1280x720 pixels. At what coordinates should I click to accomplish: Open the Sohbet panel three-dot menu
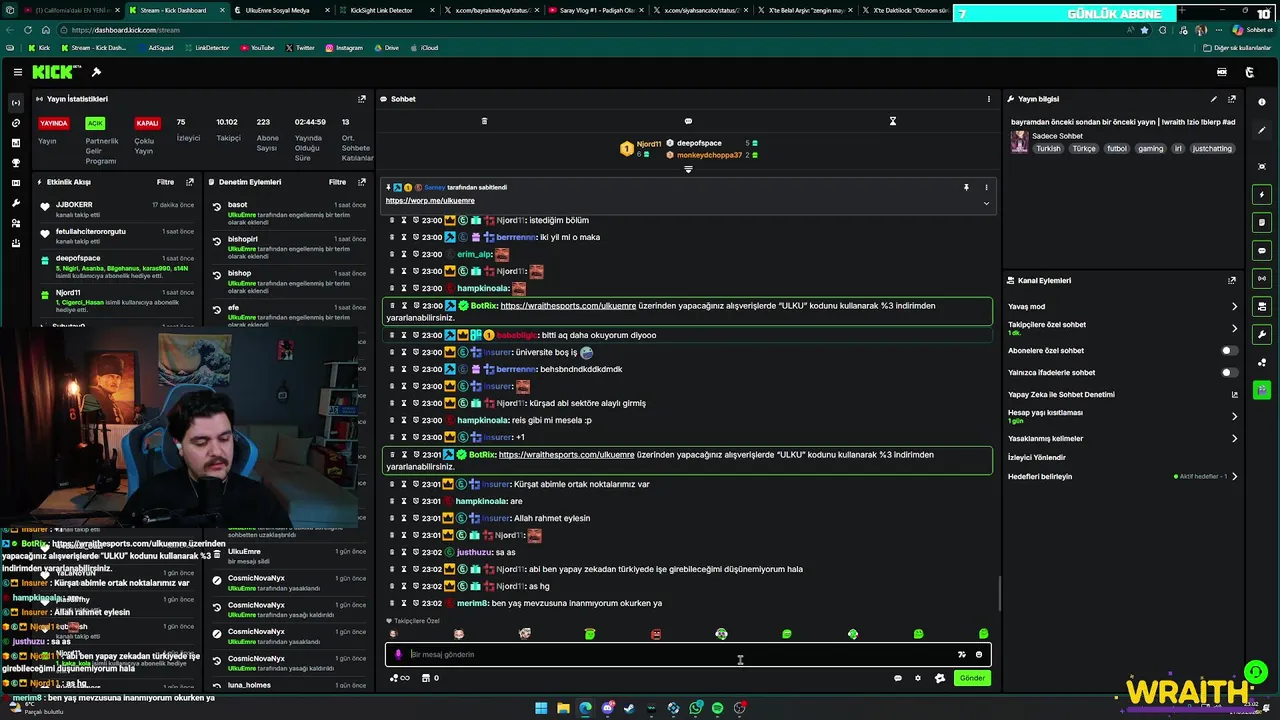989,99
